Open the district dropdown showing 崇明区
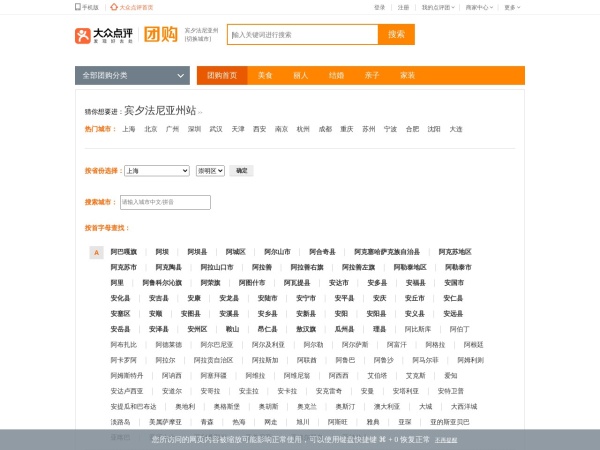The height and width of the screenshot is (450, 600). point(210,171)
